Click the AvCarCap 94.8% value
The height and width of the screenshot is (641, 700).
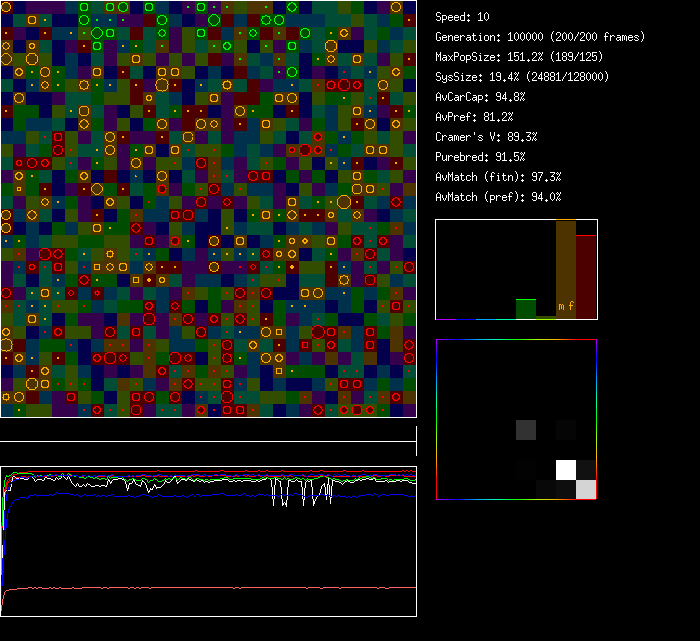pos(480,97)
